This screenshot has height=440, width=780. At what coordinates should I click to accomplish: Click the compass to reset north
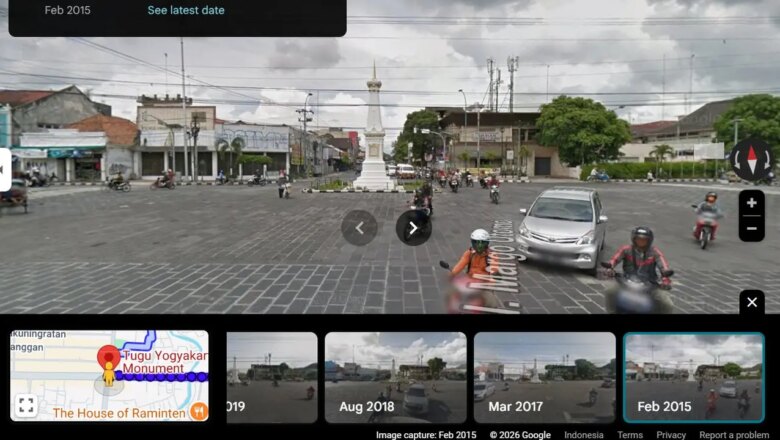coord(752,160)
